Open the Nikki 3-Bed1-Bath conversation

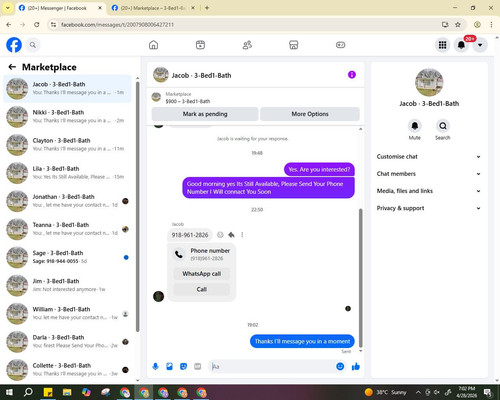(67, 117)
